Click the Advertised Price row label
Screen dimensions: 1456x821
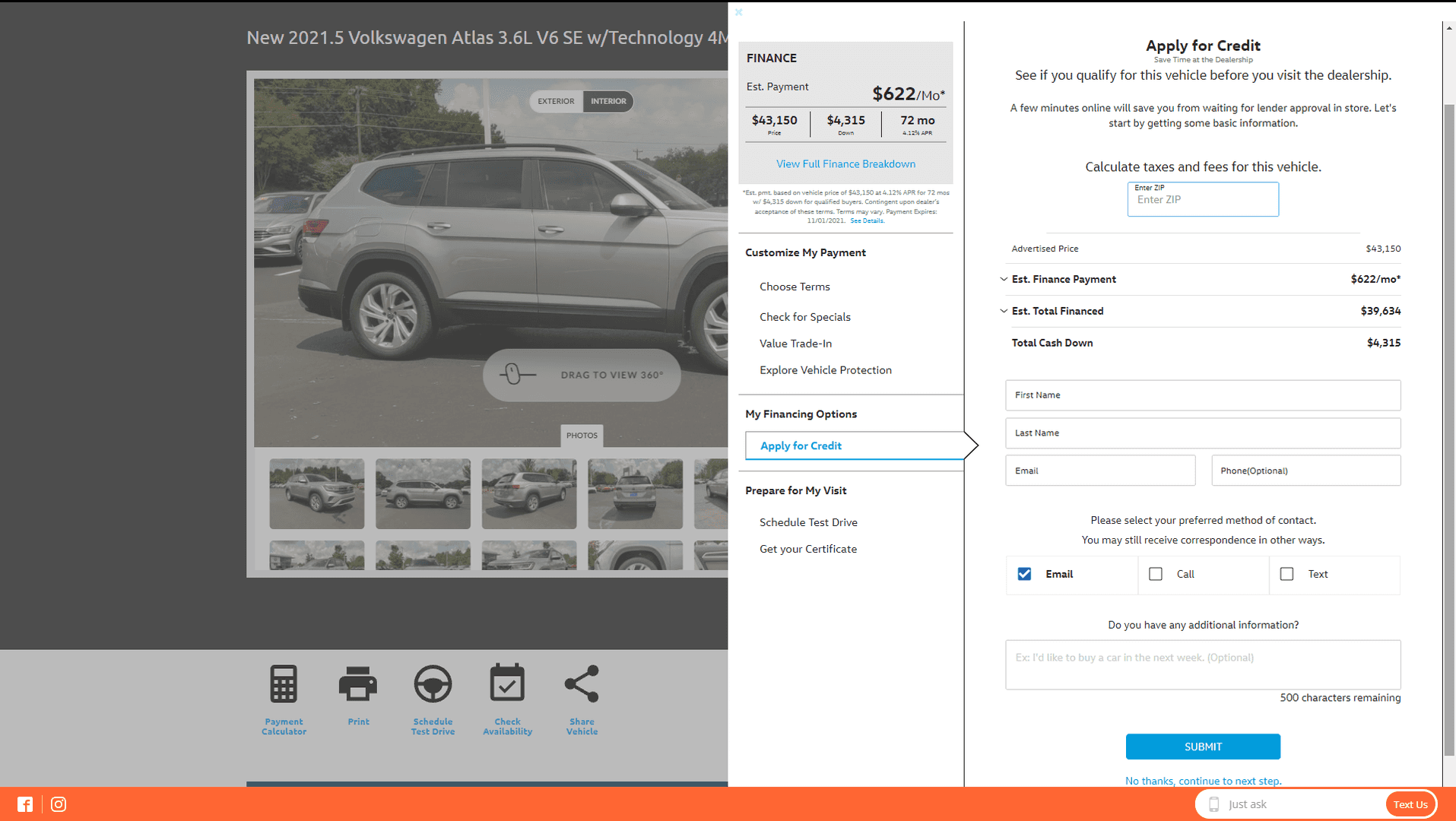1045,249
